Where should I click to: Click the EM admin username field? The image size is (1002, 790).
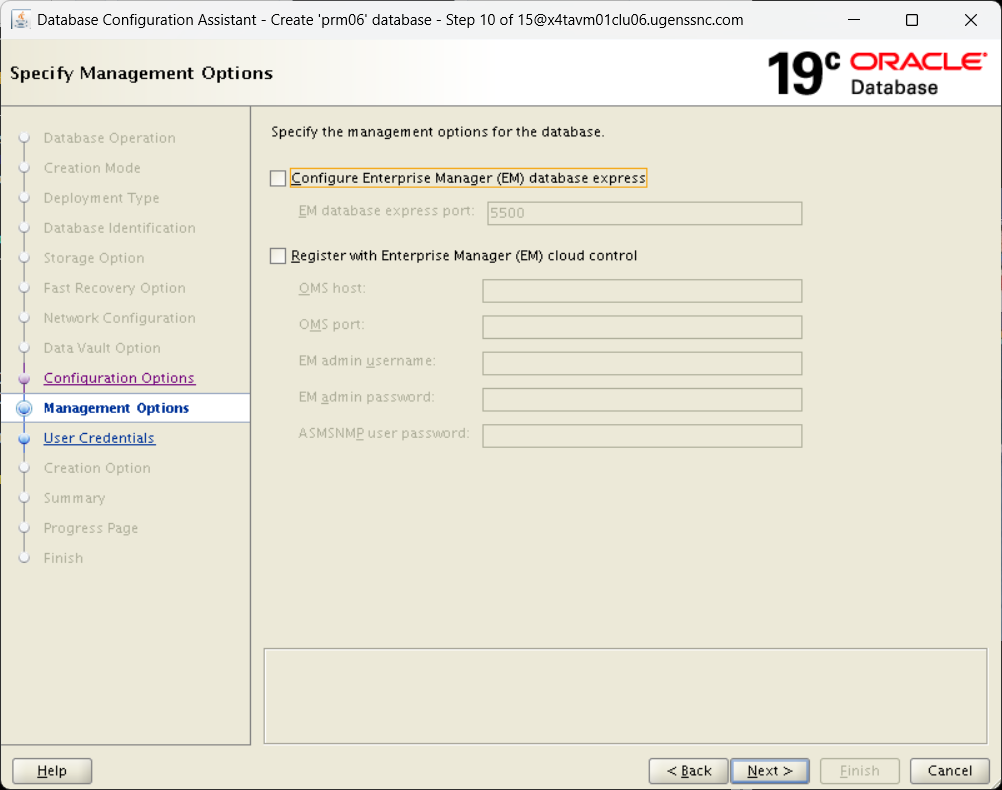(642, 364)
